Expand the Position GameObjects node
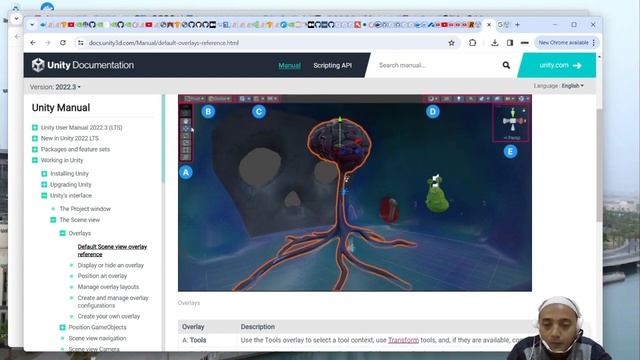Image resolution: width=640 pixels, height=360 pixels. (x=62, y=327)
